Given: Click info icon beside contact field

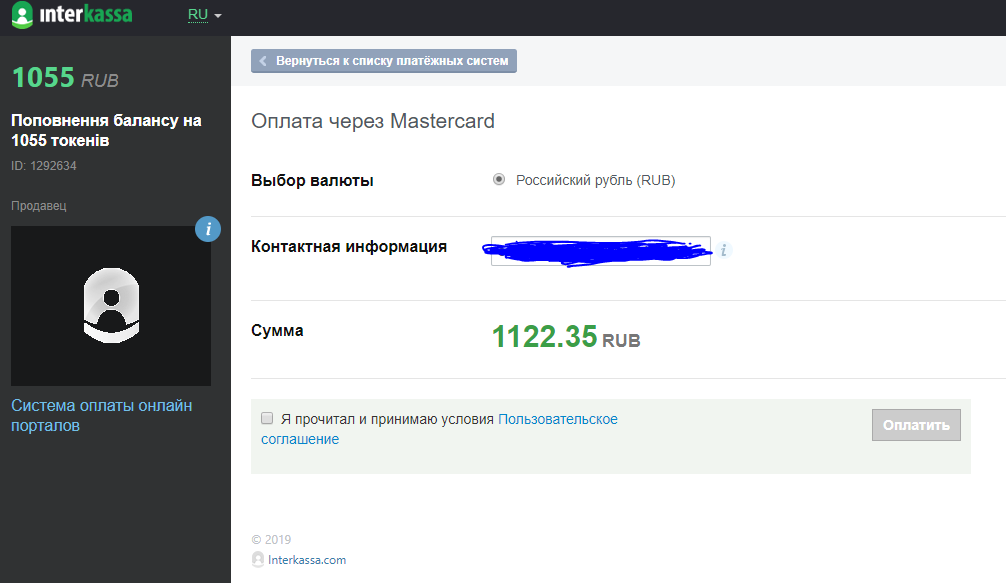Looking at the screenshot, I should point(724,250).
